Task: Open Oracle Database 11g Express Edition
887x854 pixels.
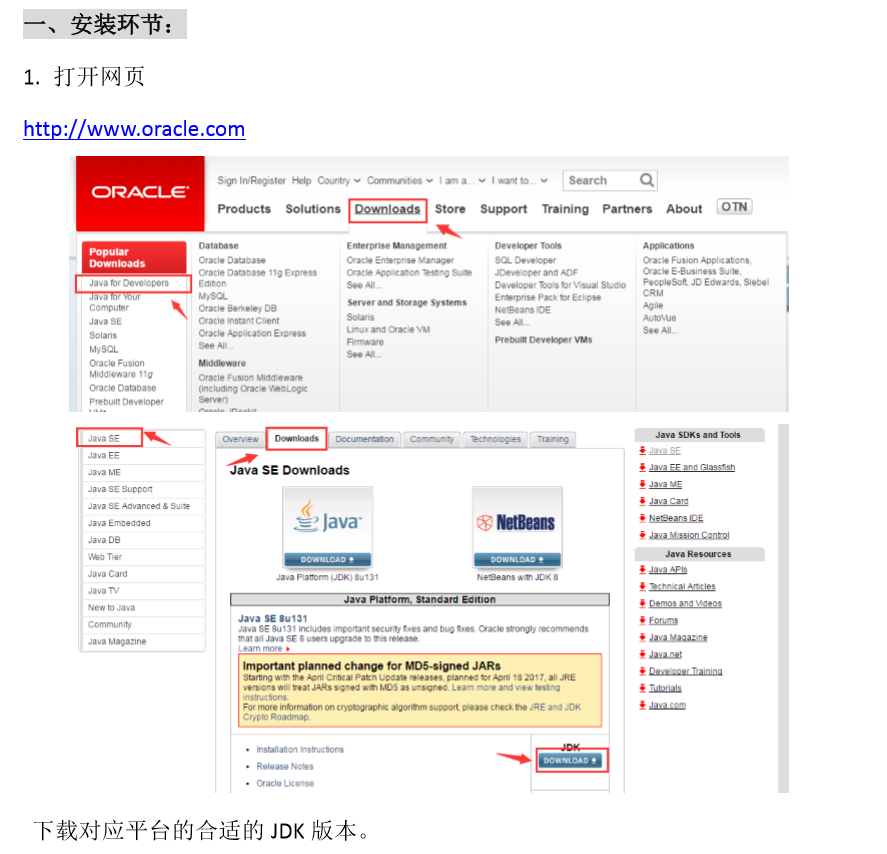Action: (x=257, y=278)
